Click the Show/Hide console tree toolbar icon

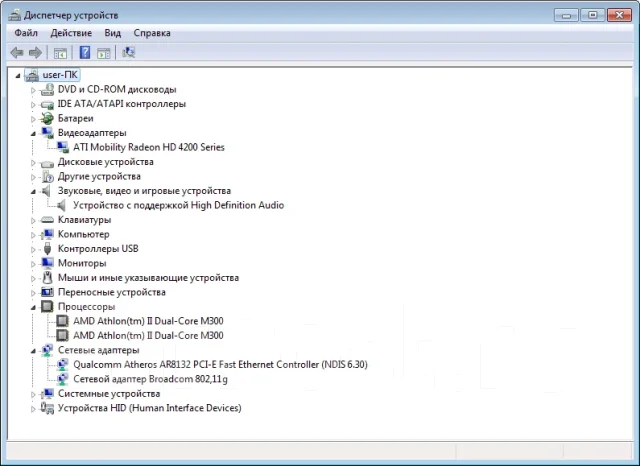(x=60, y=53)
